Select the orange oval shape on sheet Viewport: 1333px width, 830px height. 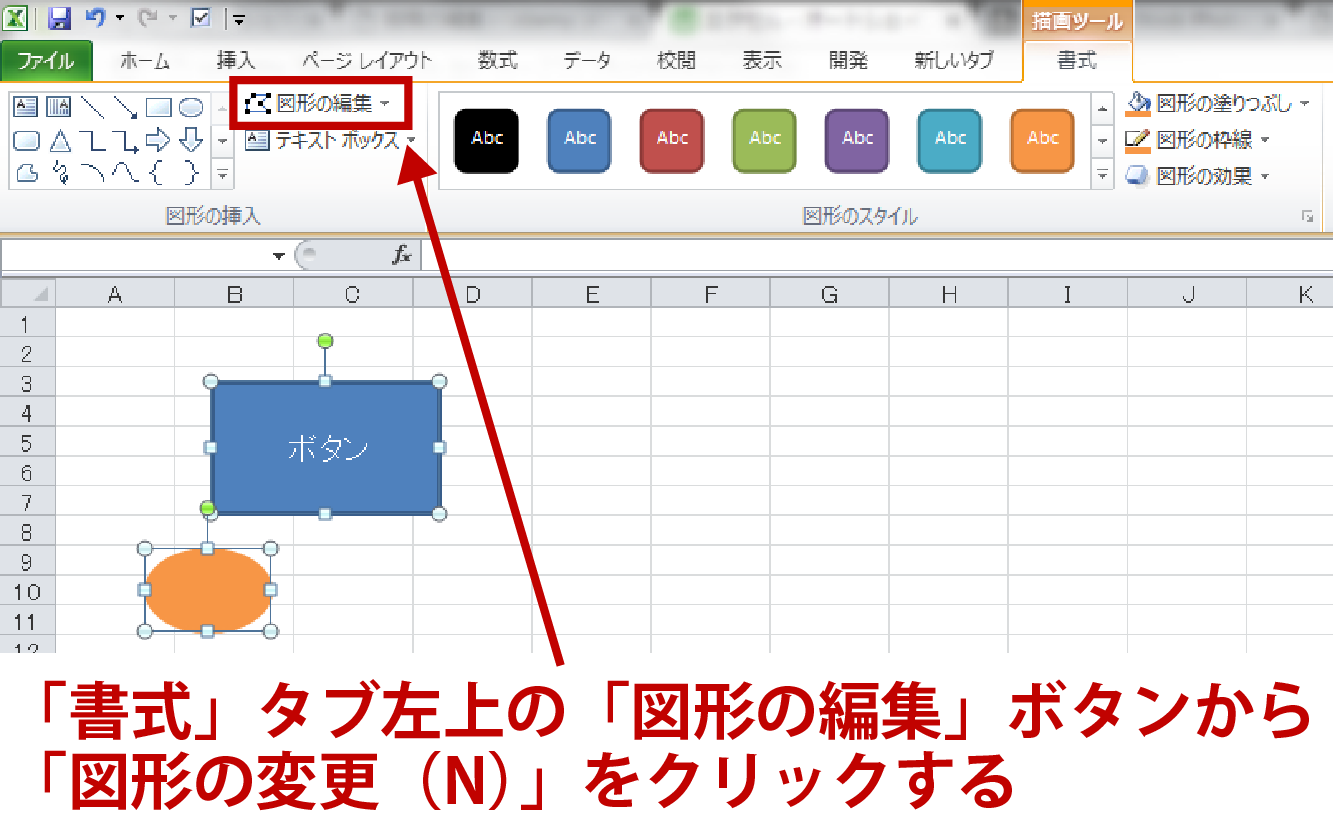208,590
